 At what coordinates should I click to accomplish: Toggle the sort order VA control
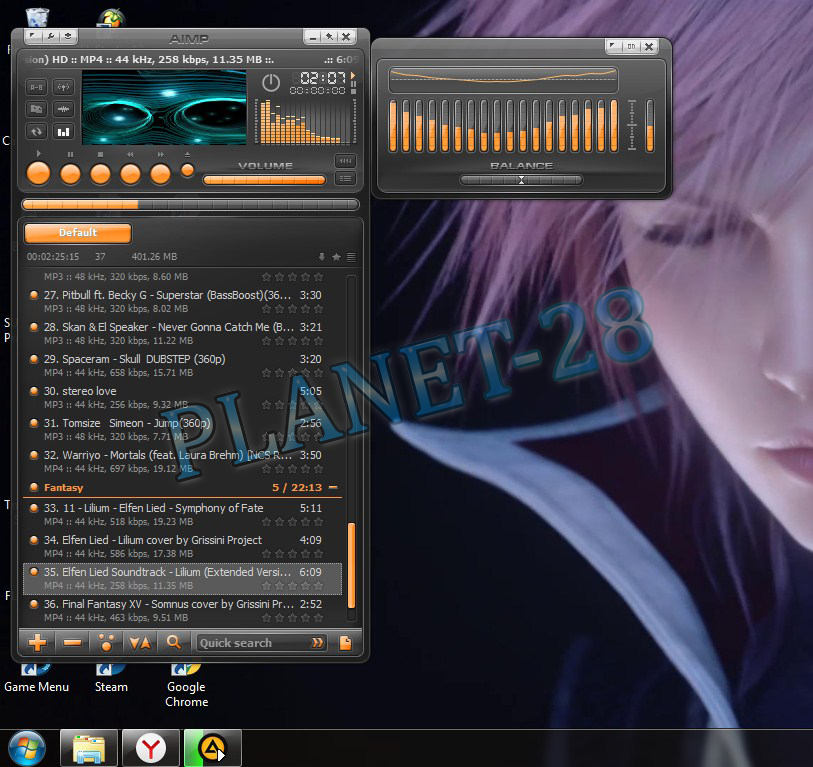point(140,642)
